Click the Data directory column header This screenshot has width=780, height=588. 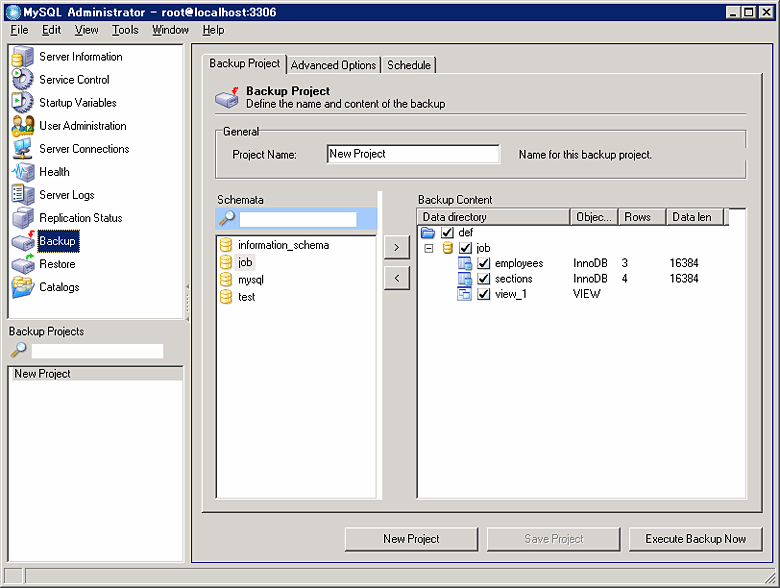click(x=493, y=217)
